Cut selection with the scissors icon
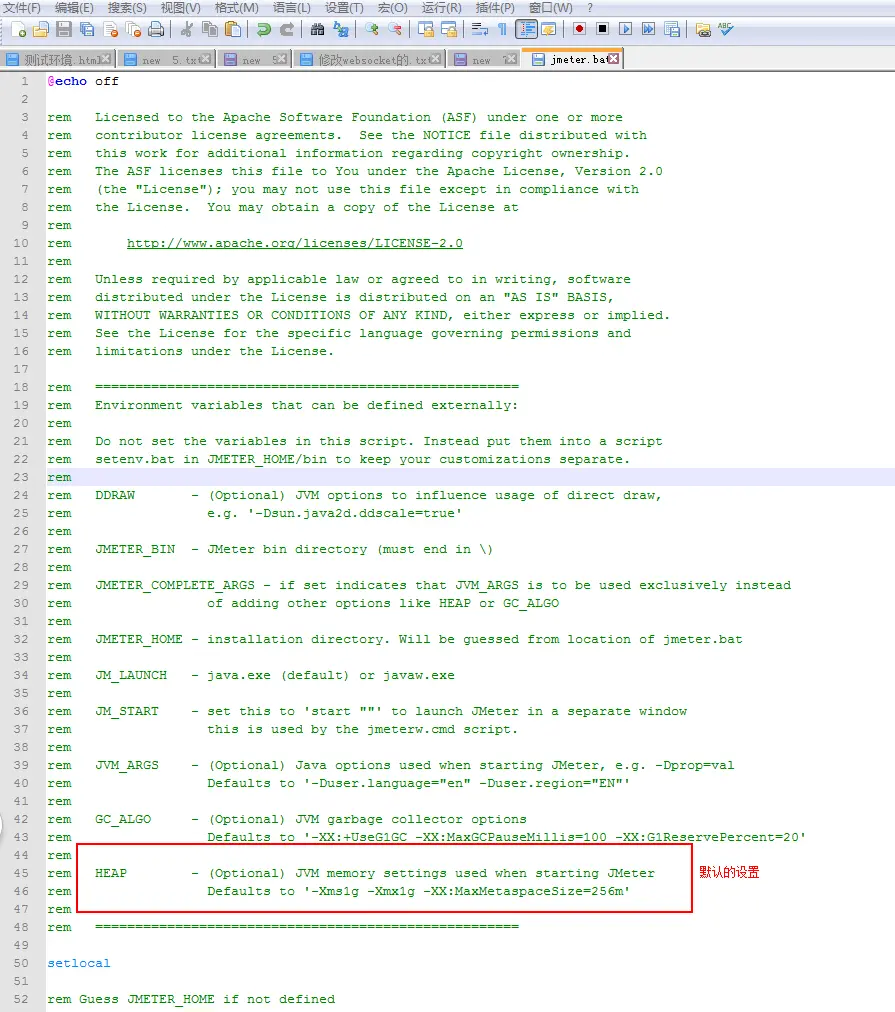The image size is (895, 1012). 186,30
